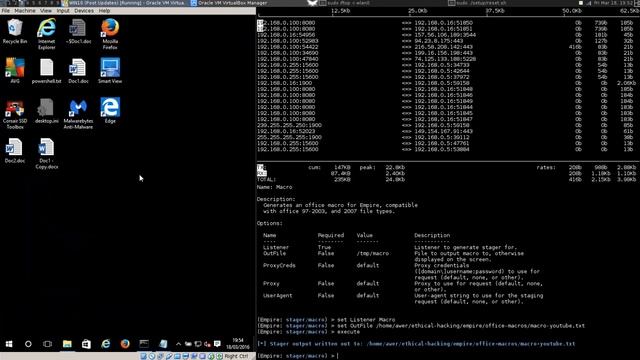Click the Empire stager/macro command prompt
The image size is (640, 360).
coord(297,356)
